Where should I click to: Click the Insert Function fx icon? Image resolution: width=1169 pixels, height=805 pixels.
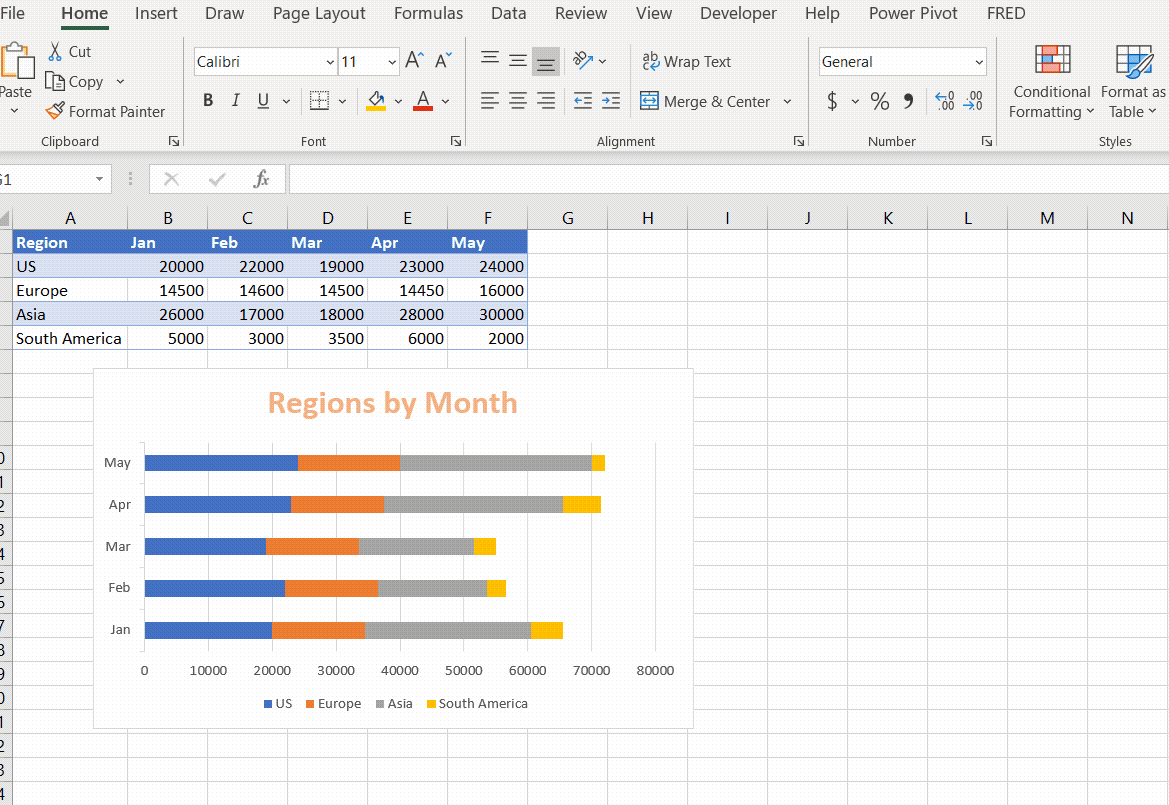coord(261,179)
